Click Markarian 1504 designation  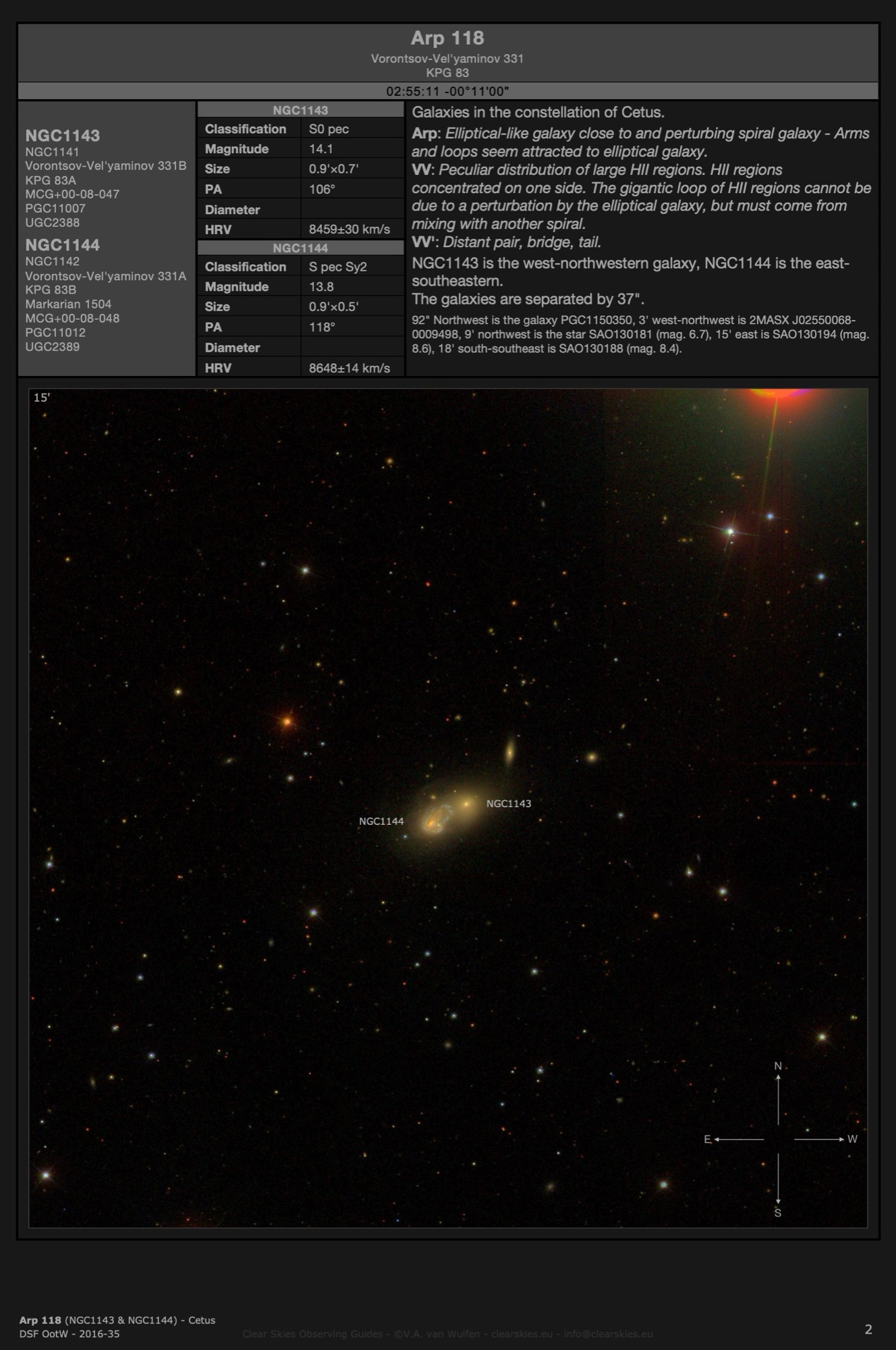(68, 304)
